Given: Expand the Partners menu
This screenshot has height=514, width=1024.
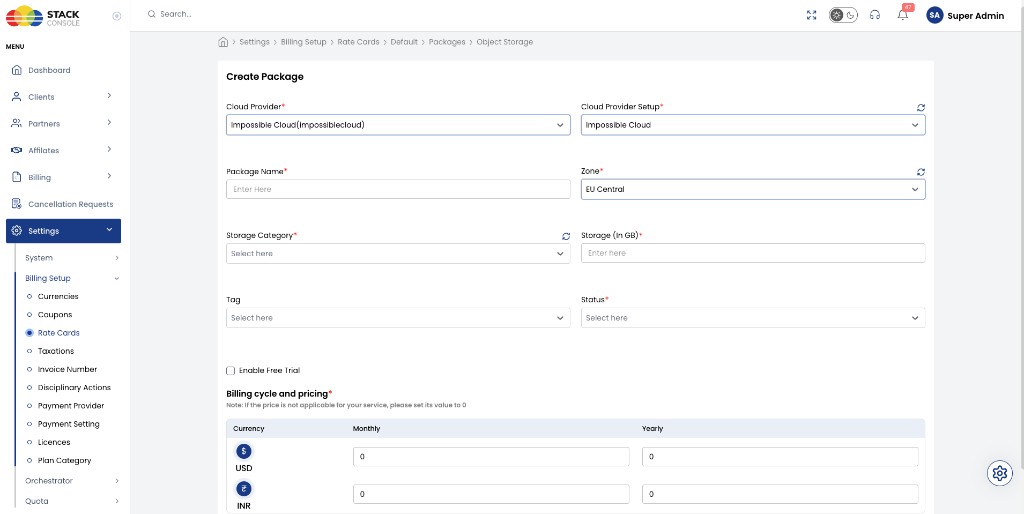Looking at the screenshot, I should pyautogui.click(x=63, y=123).
